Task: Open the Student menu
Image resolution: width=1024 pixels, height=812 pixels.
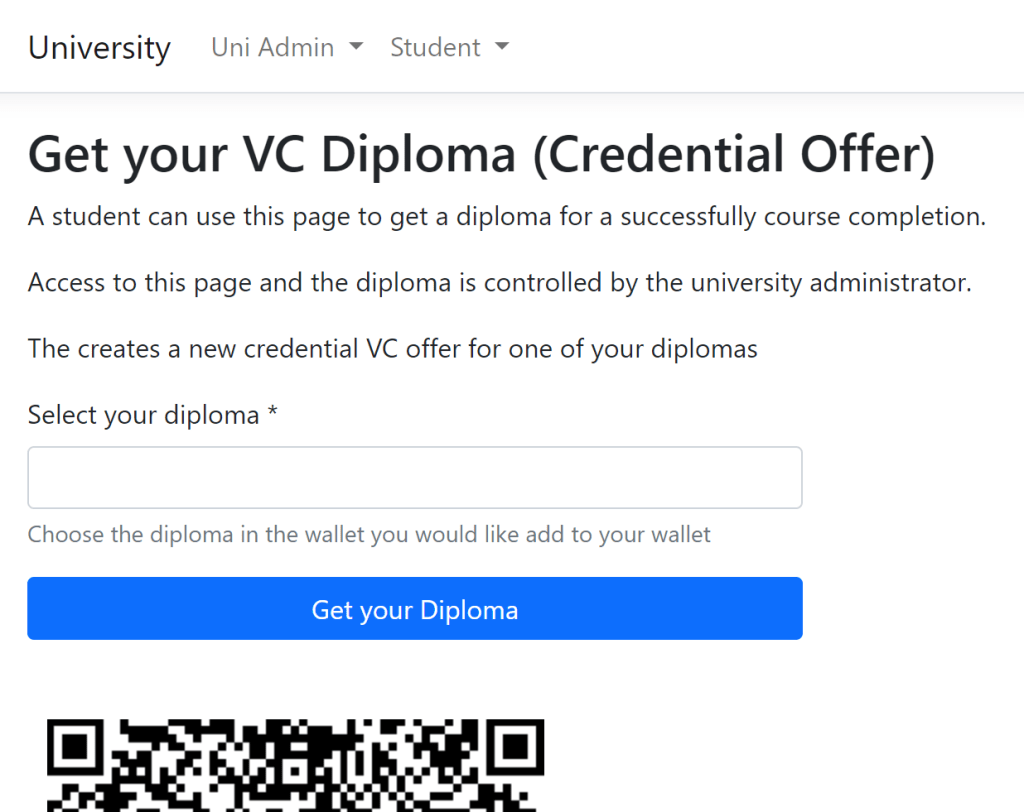Action: [x=436, y=48]
